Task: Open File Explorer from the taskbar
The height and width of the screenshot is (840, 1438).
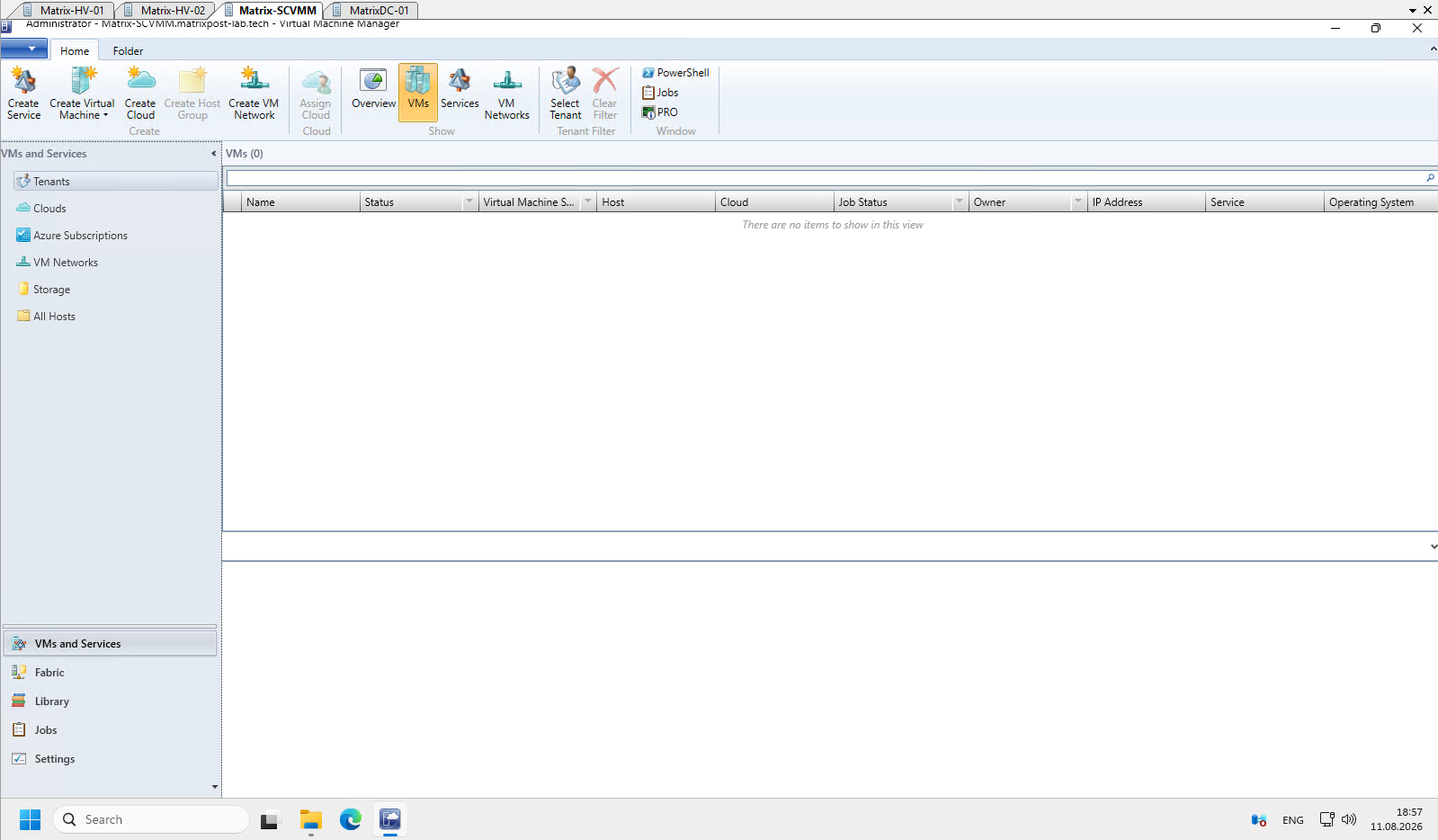Action: [311, 819]
